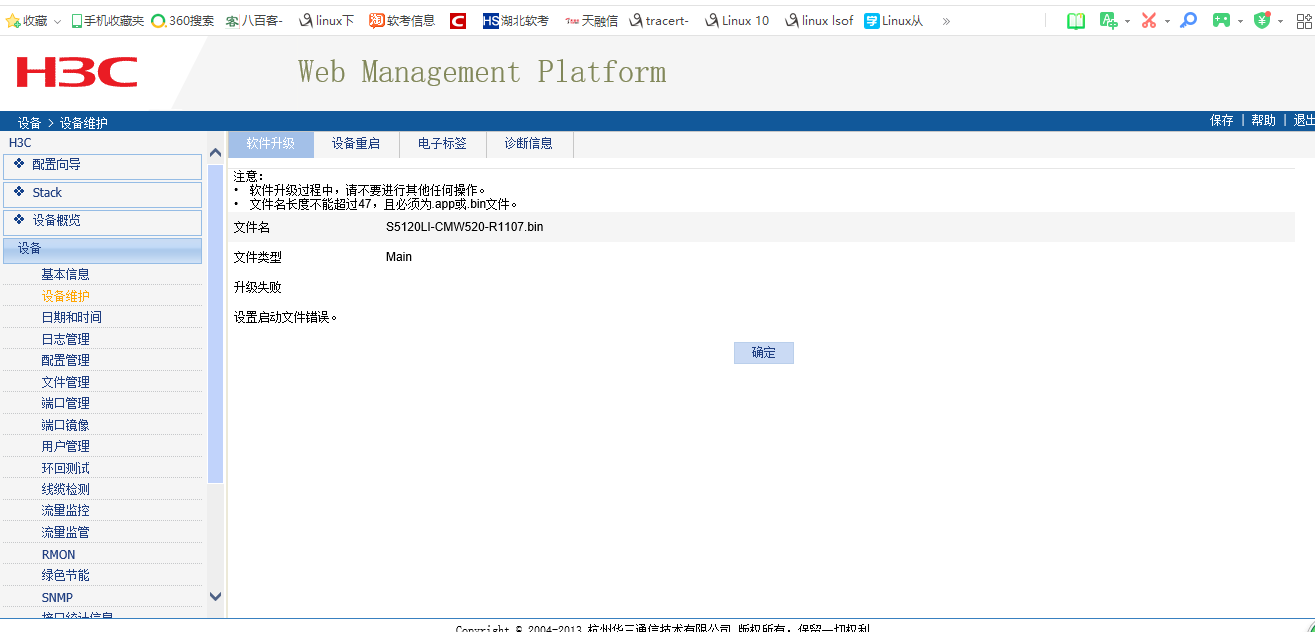Open 基本信息 in sidebar

tap(65, 274)
